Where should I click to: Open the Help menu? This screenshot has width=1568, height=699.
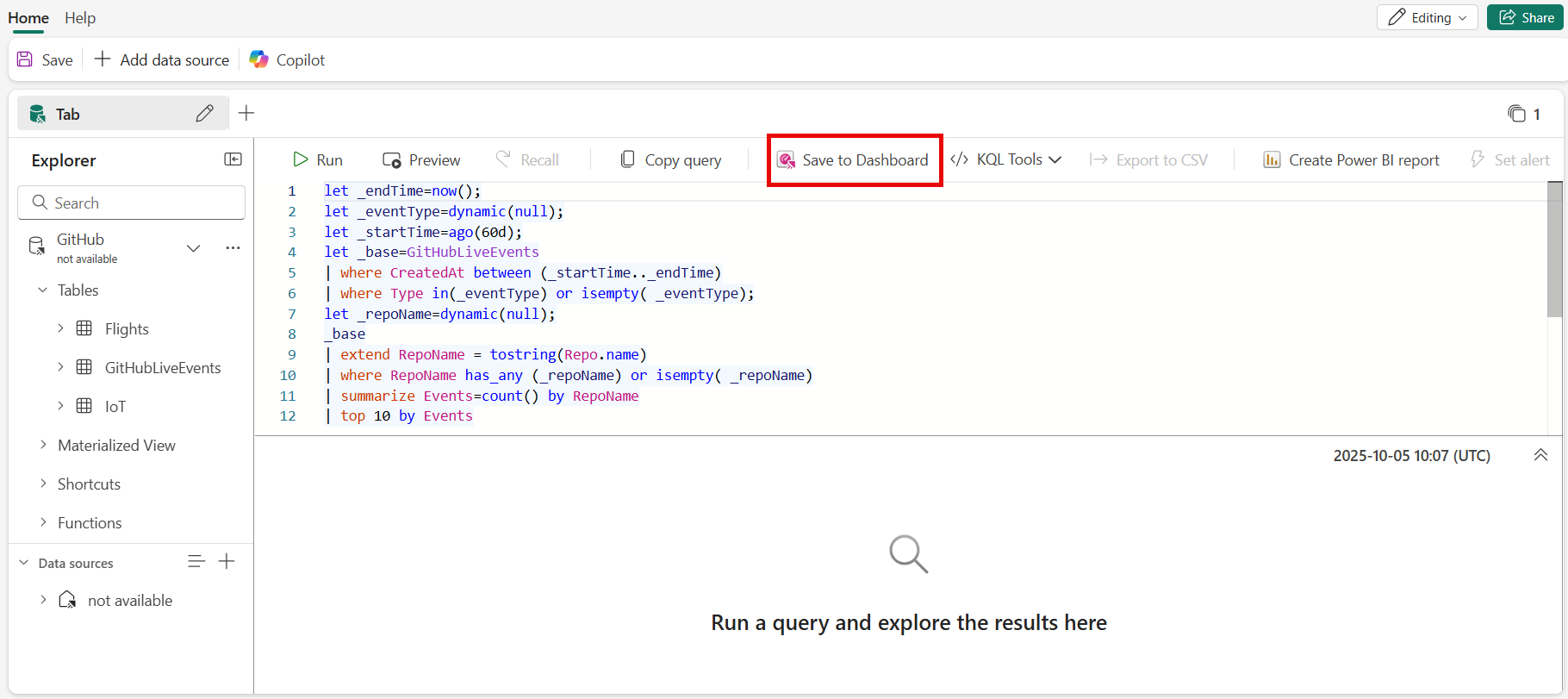click(x=80, y=18)
